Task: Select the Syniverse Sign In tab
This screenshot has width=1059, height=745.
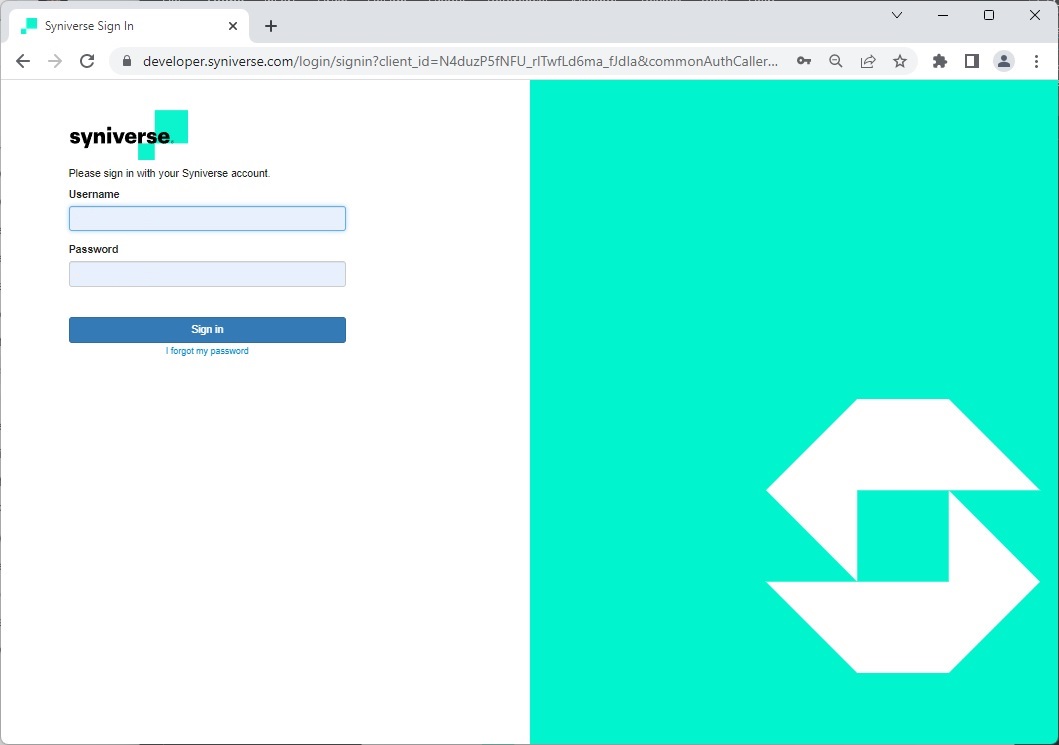Action: point(128,26)
